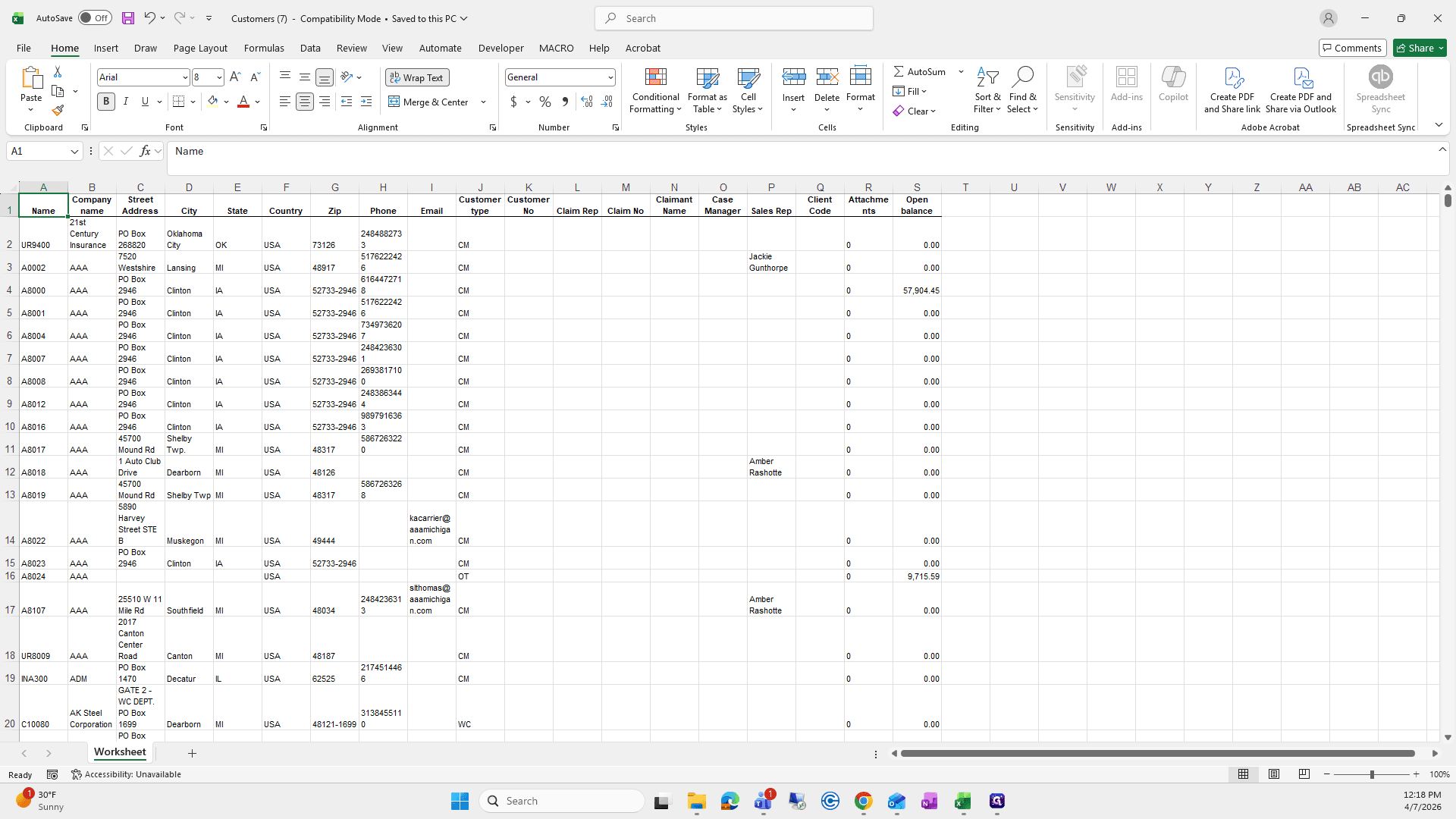Click AutoSum button
This screenshot has width=1456, height=819.
(x=919, y=71)
